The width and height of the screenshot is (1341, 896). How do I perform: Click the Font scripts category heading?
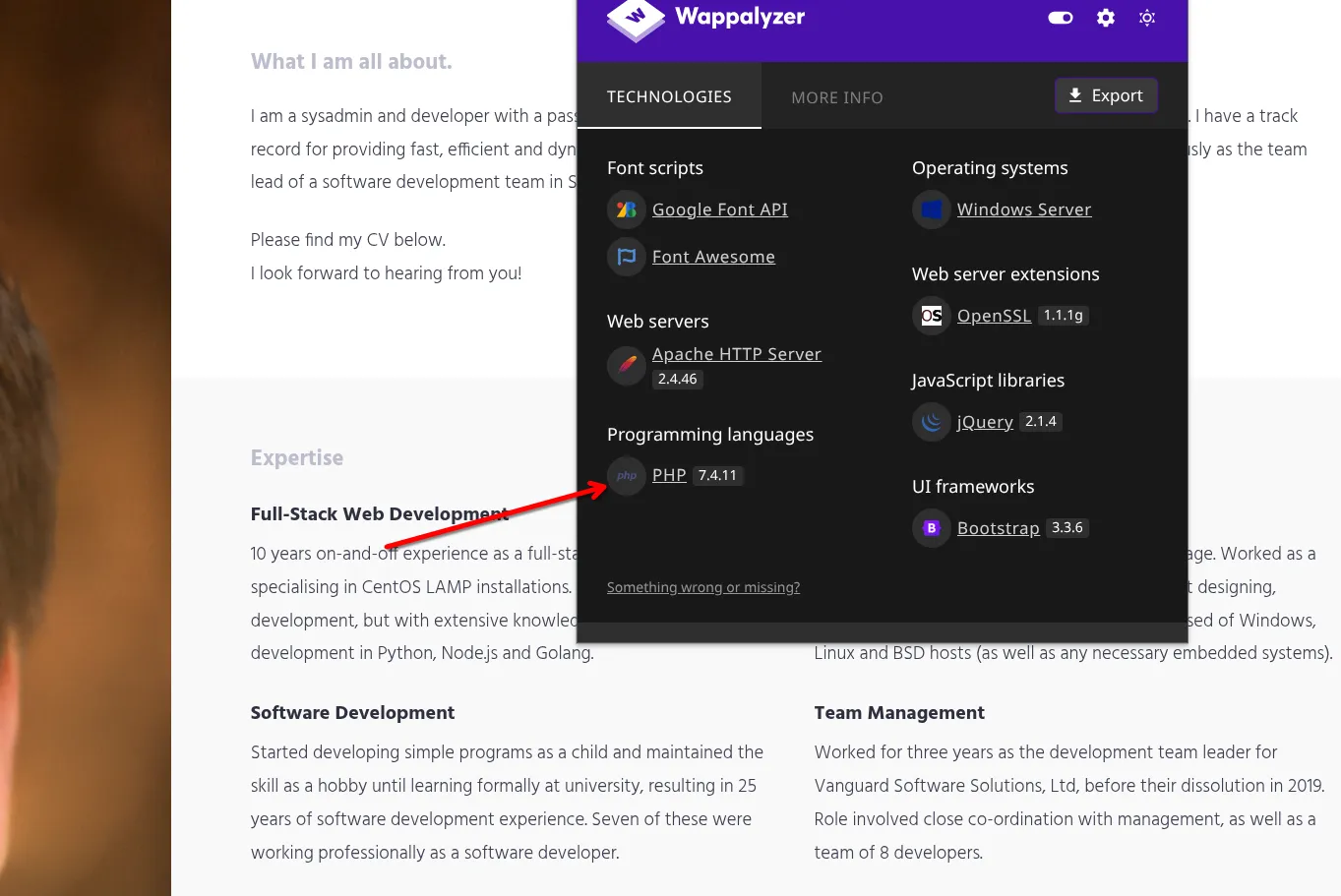coord(655,168)
